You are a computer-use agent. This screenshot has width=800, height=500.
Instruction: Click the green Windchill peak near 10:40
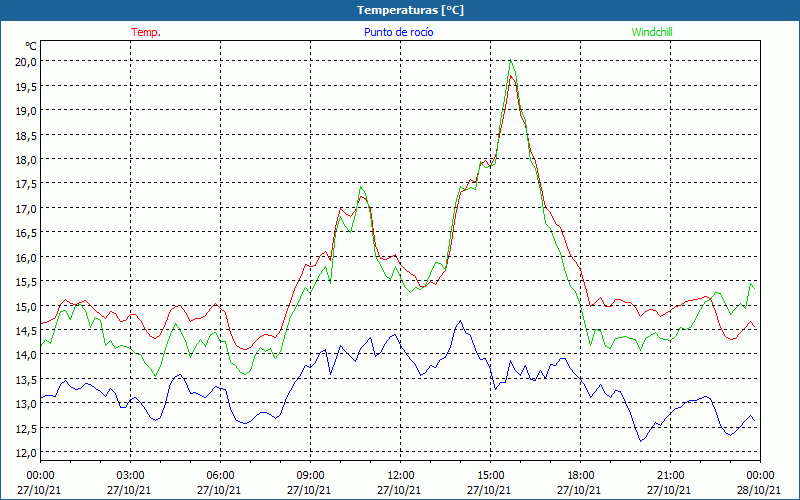tap(360, 187)
